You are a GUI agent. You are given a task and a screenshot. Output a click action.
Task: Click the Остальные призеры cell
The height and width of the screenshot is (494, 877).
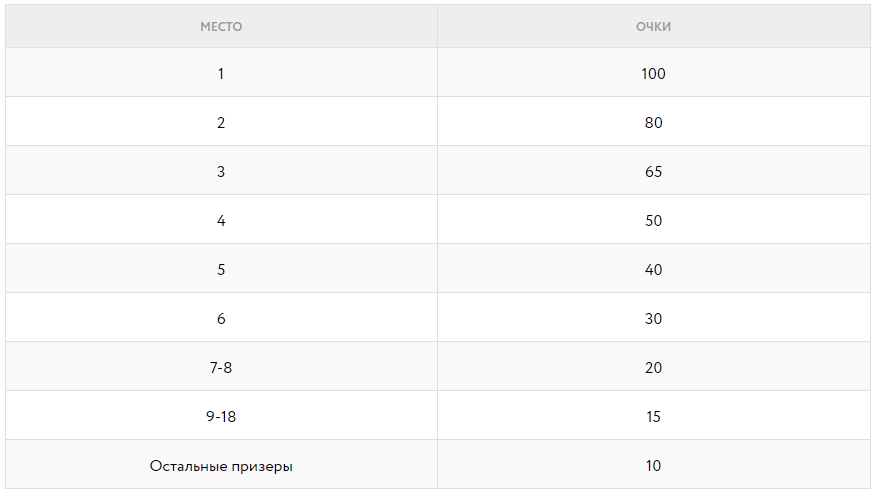click(x=221, y=466)
